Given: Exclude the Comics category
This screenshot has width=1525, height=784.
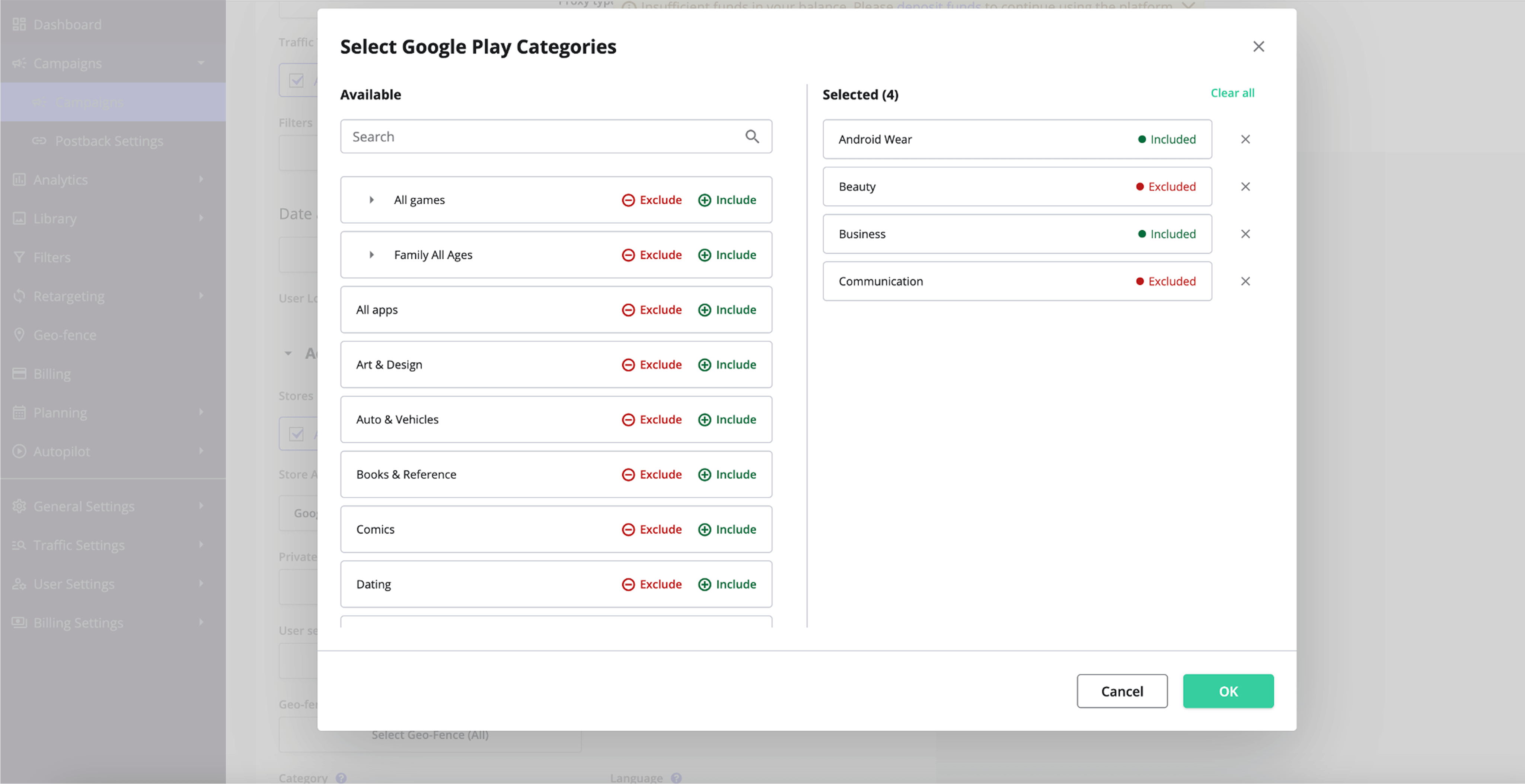Looking at the screenshot, I should pyautogui.click(x=651, y=529).
